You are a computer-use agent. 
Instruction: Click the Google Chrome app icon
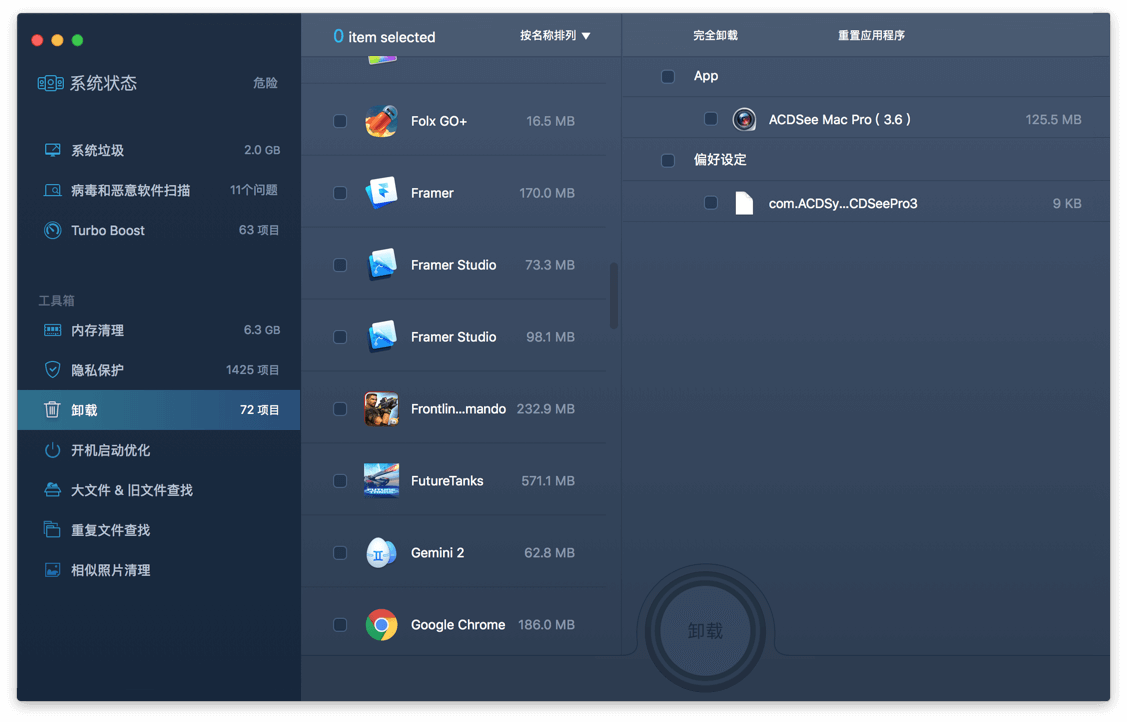coord(381,625)
